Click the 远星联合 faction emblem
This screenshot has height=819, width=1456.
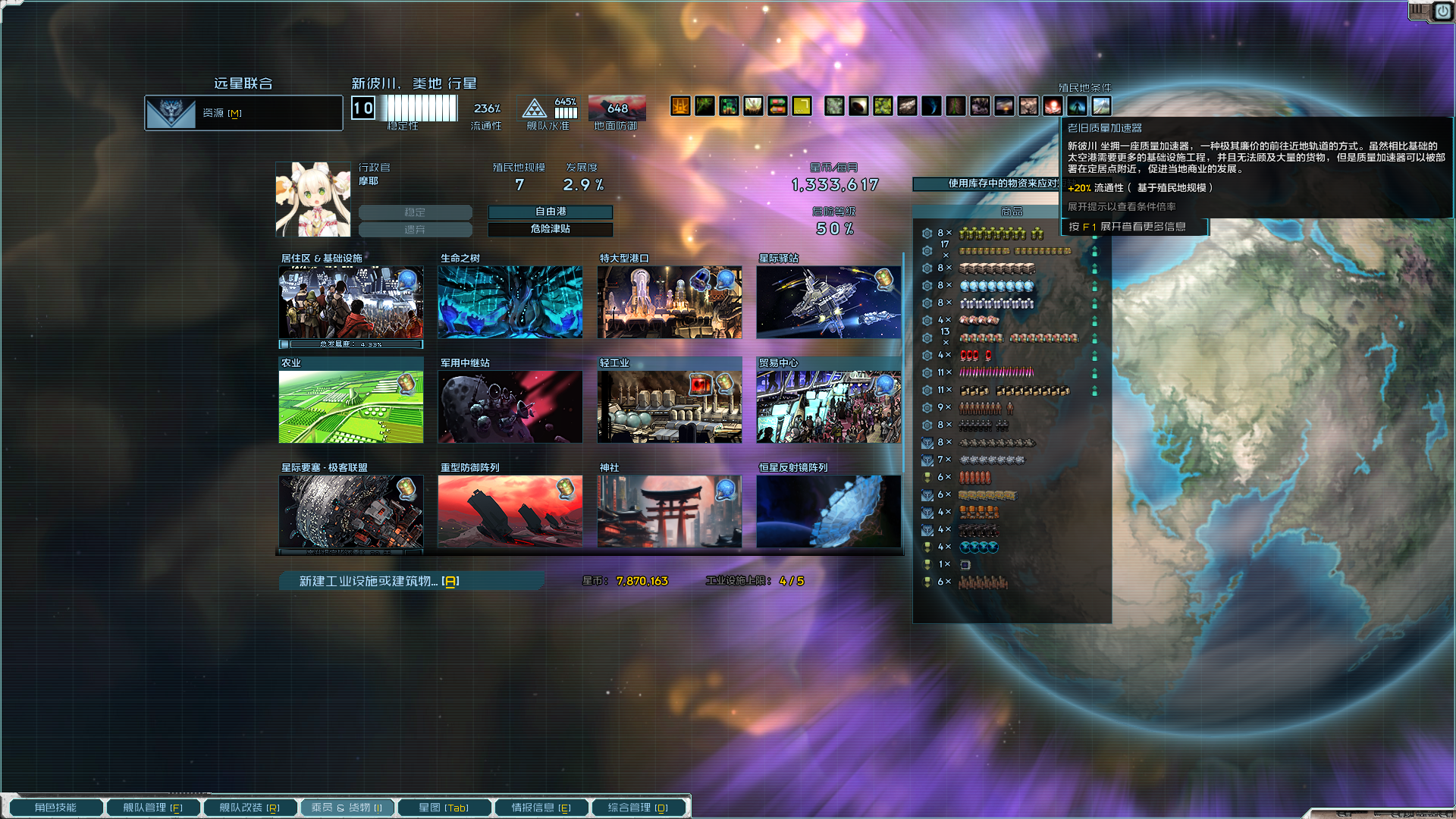pos(171,112)
